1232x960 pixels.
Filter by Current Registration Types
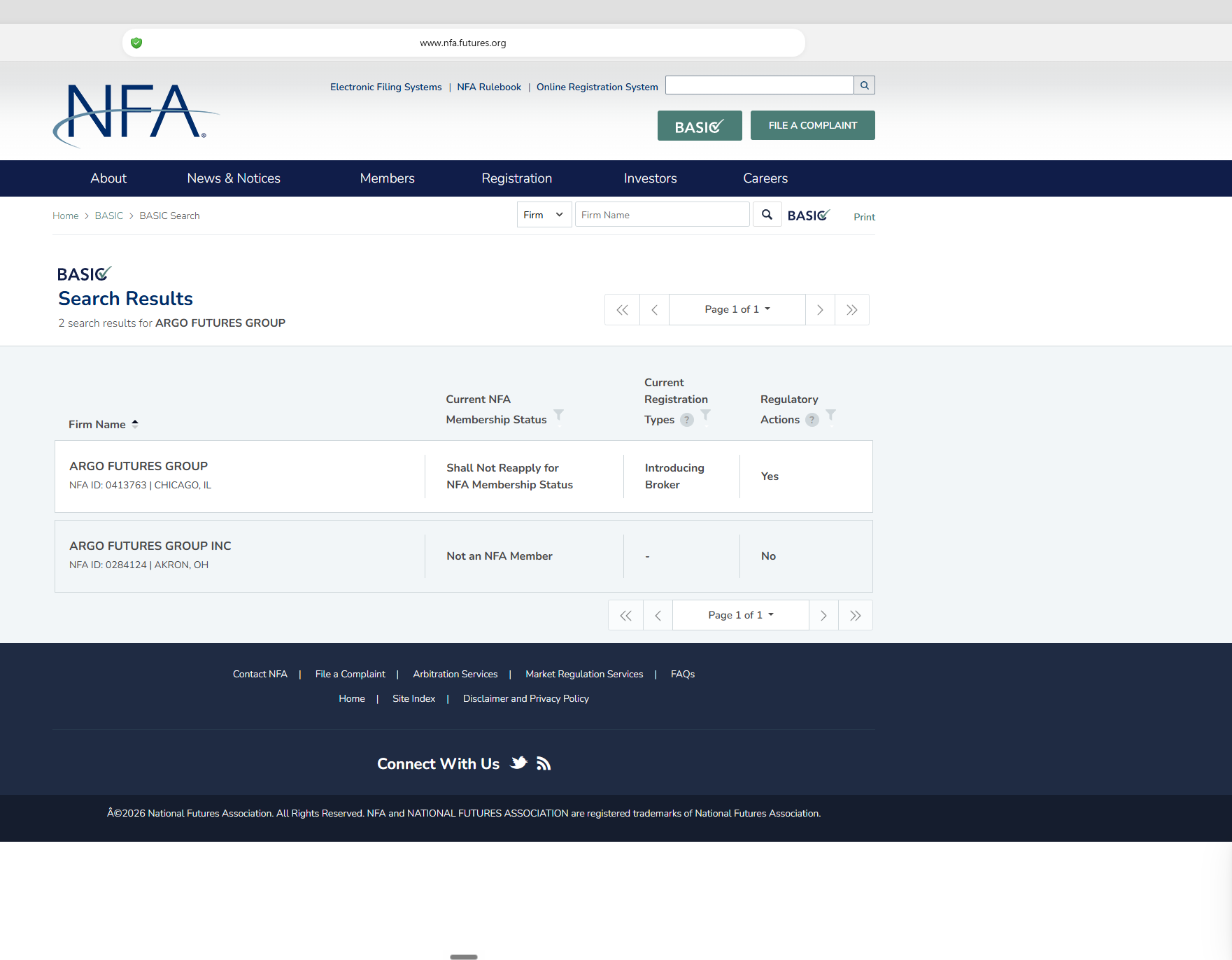[x=705, y=416]
